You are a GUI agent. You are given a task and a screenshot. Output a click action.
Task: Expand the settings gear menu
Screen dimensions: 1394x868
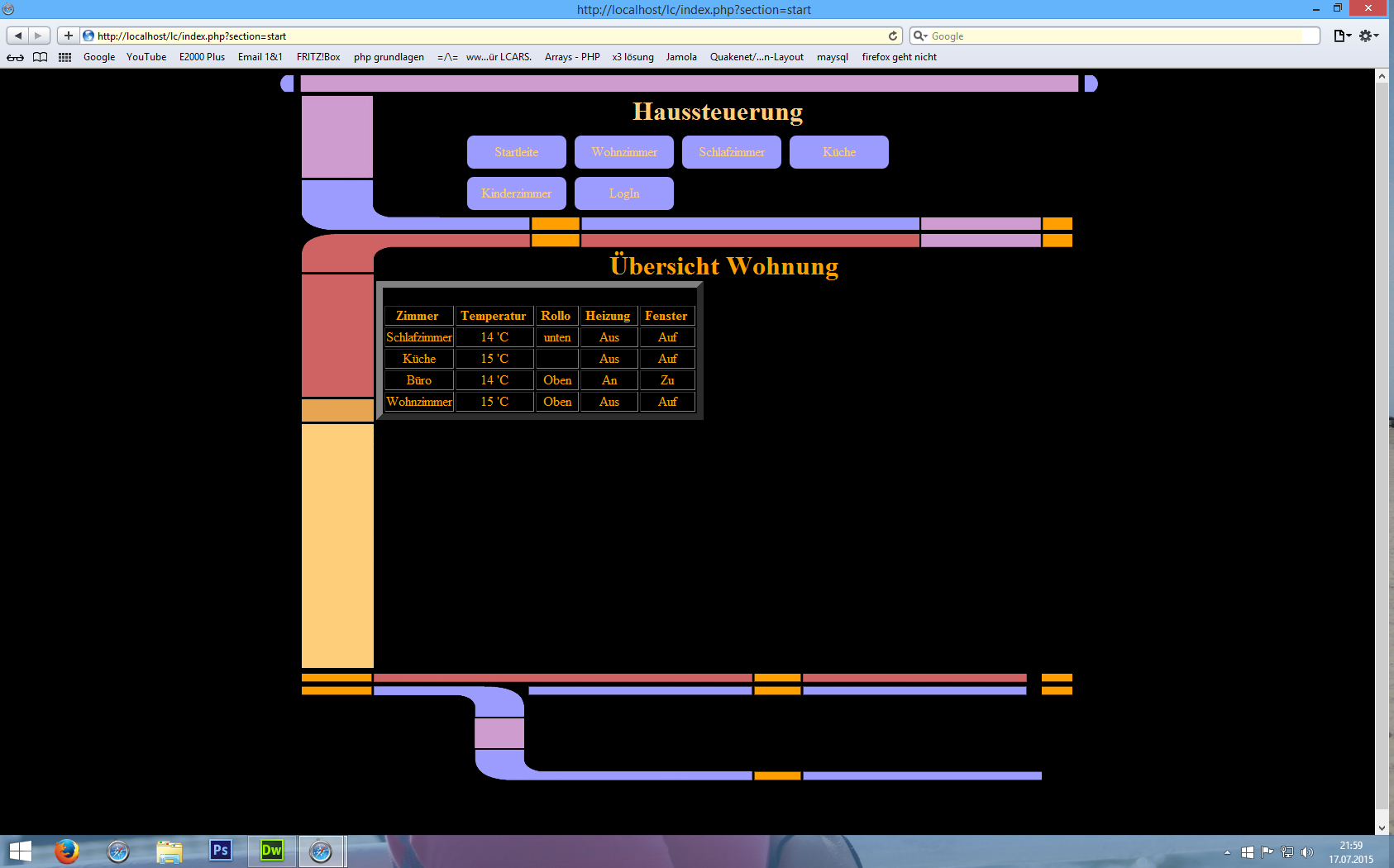1368,36
